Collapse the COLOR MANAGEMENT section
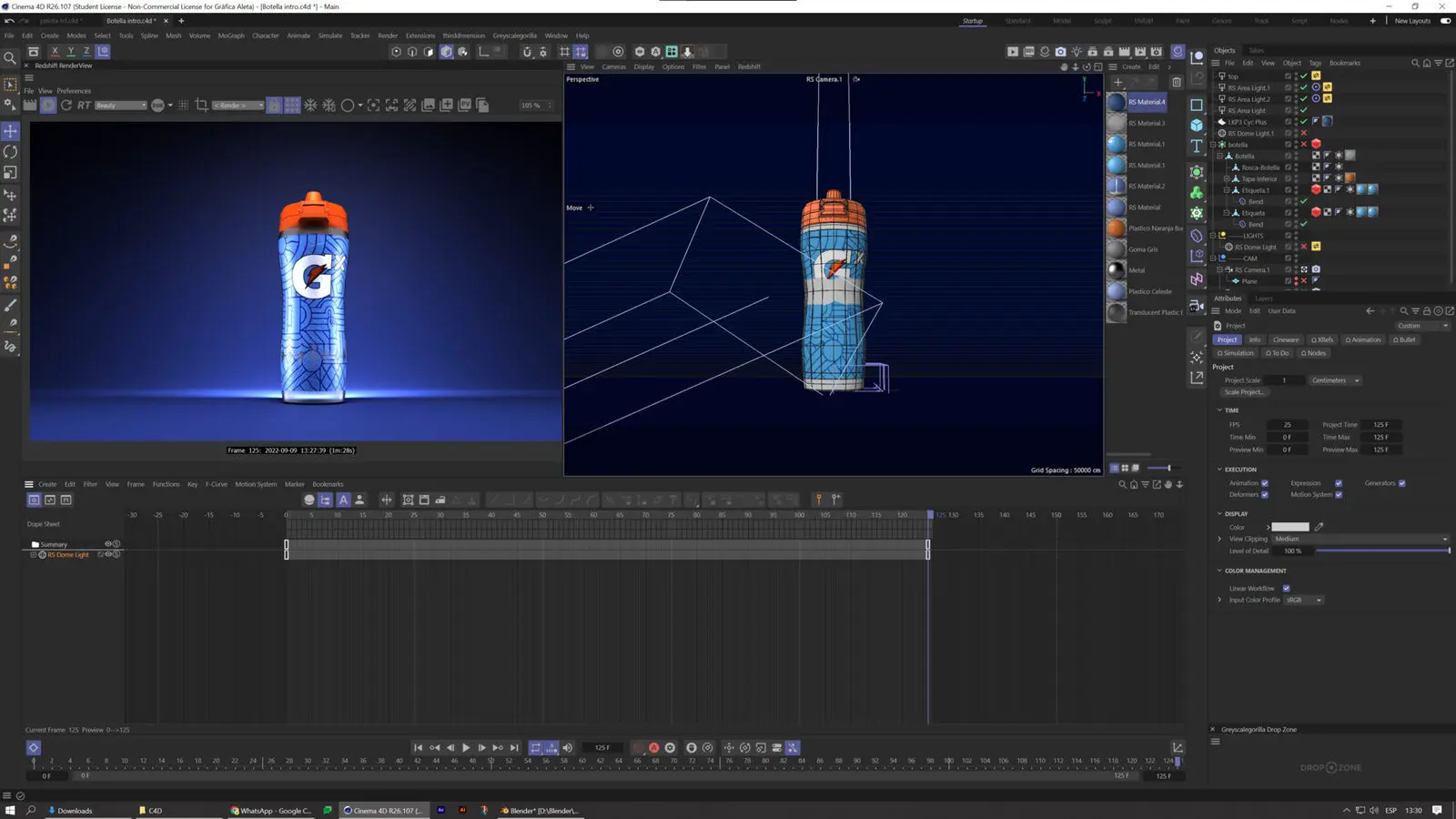Image resolution: width=1456 pixels, height=819 pixels. (x=1219, y=571)
